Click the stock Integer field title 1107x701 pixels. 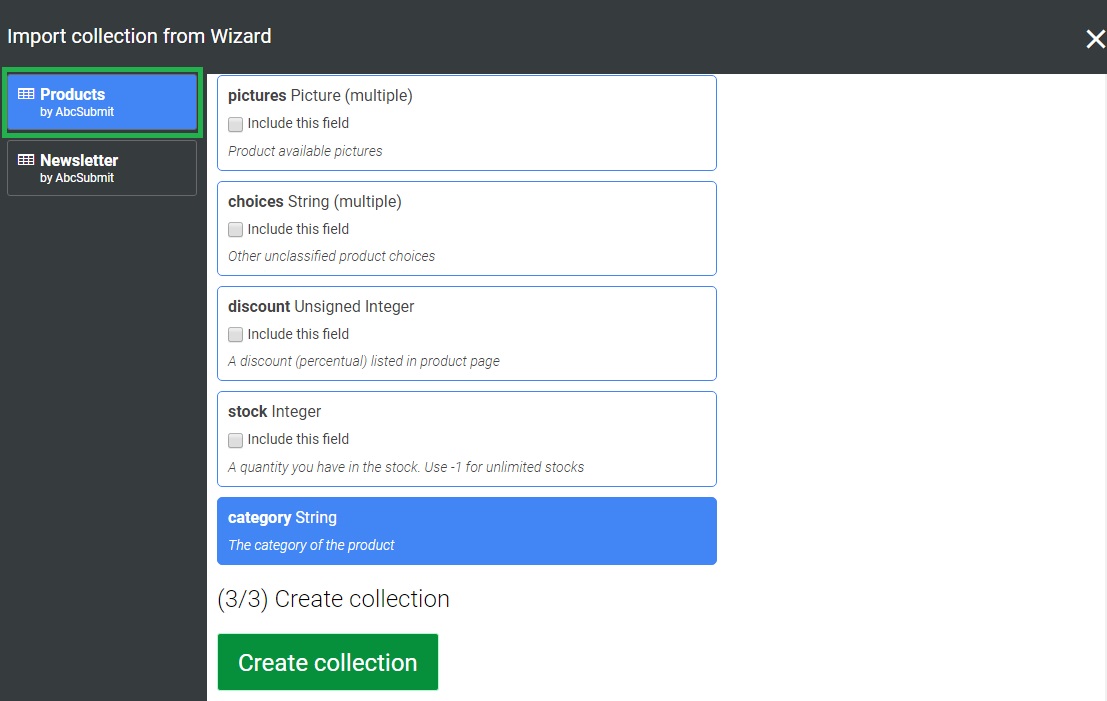(274, 411)
